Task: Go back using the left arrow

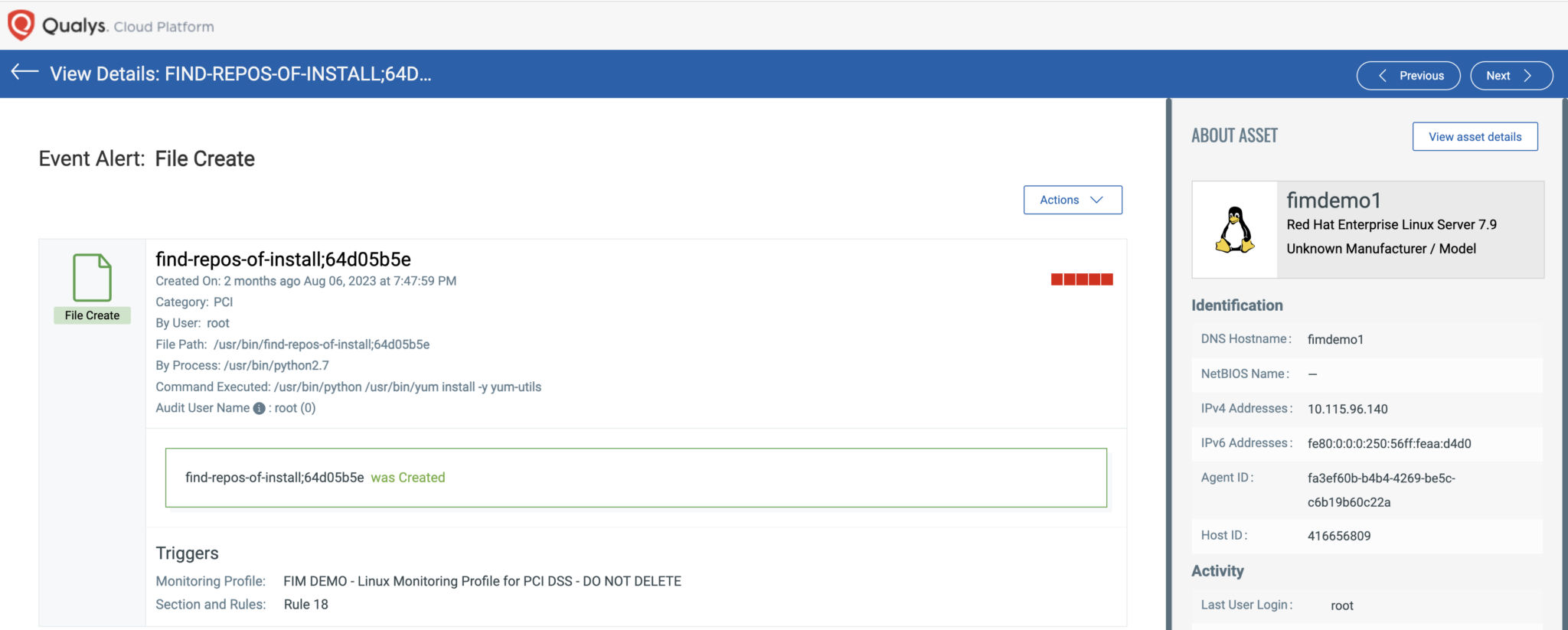Action: [24, 73]
